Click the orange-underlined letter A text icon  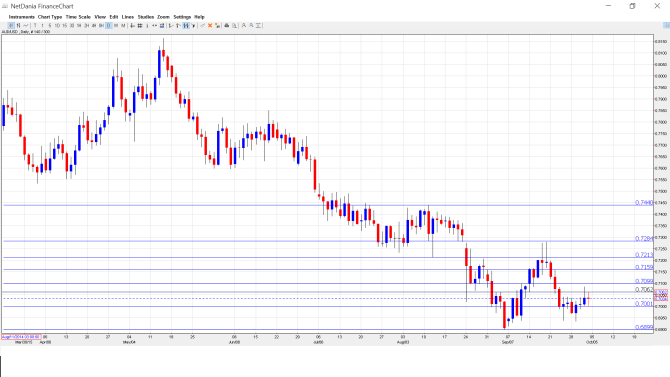(244, 26)
